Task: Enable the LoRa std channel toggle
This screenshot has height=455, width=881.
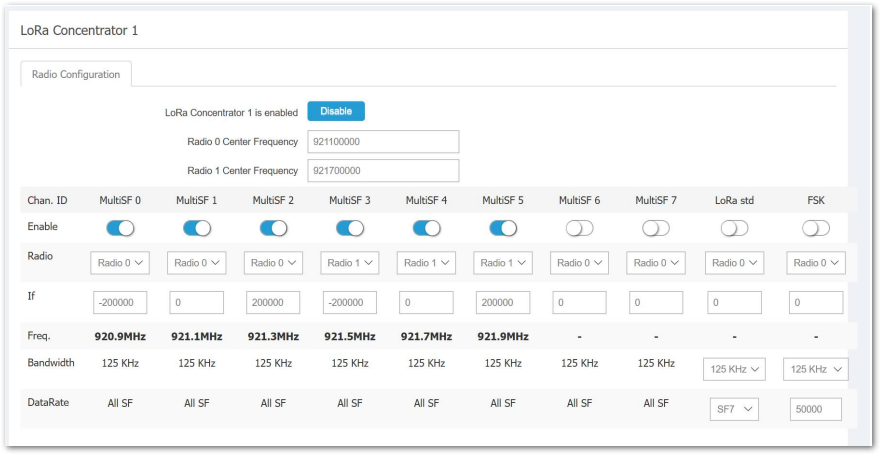Action: tap(734, 228)
